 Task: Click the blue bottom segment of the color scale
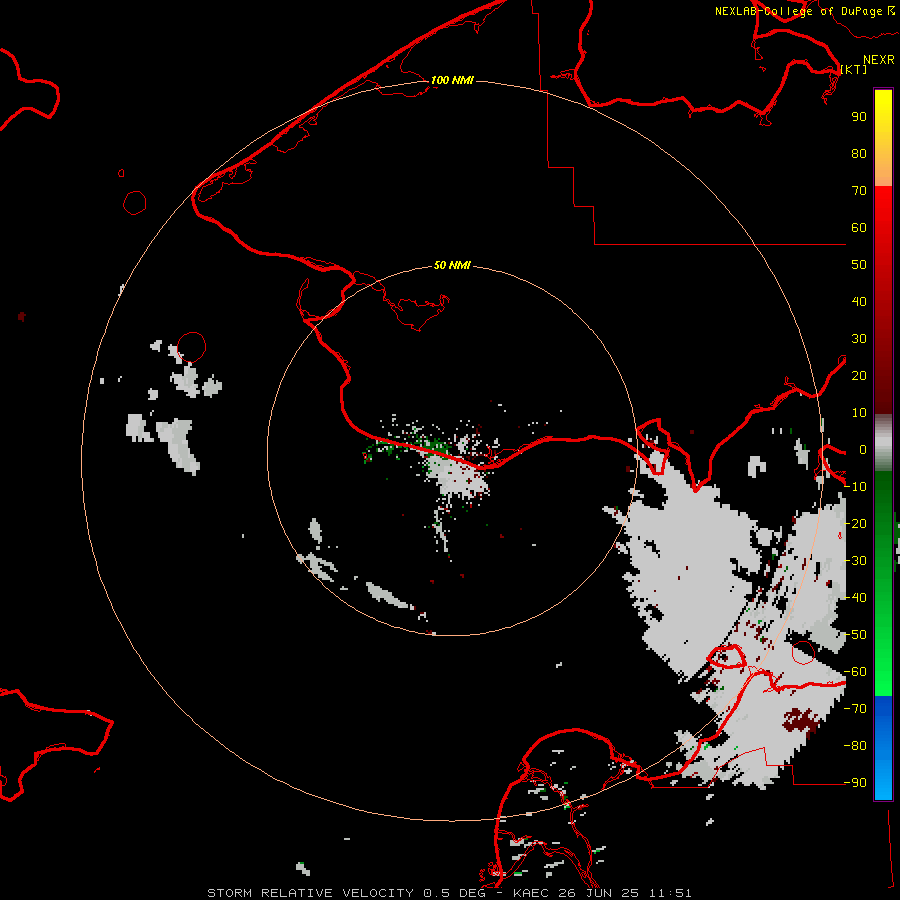(x=883, y=747)
